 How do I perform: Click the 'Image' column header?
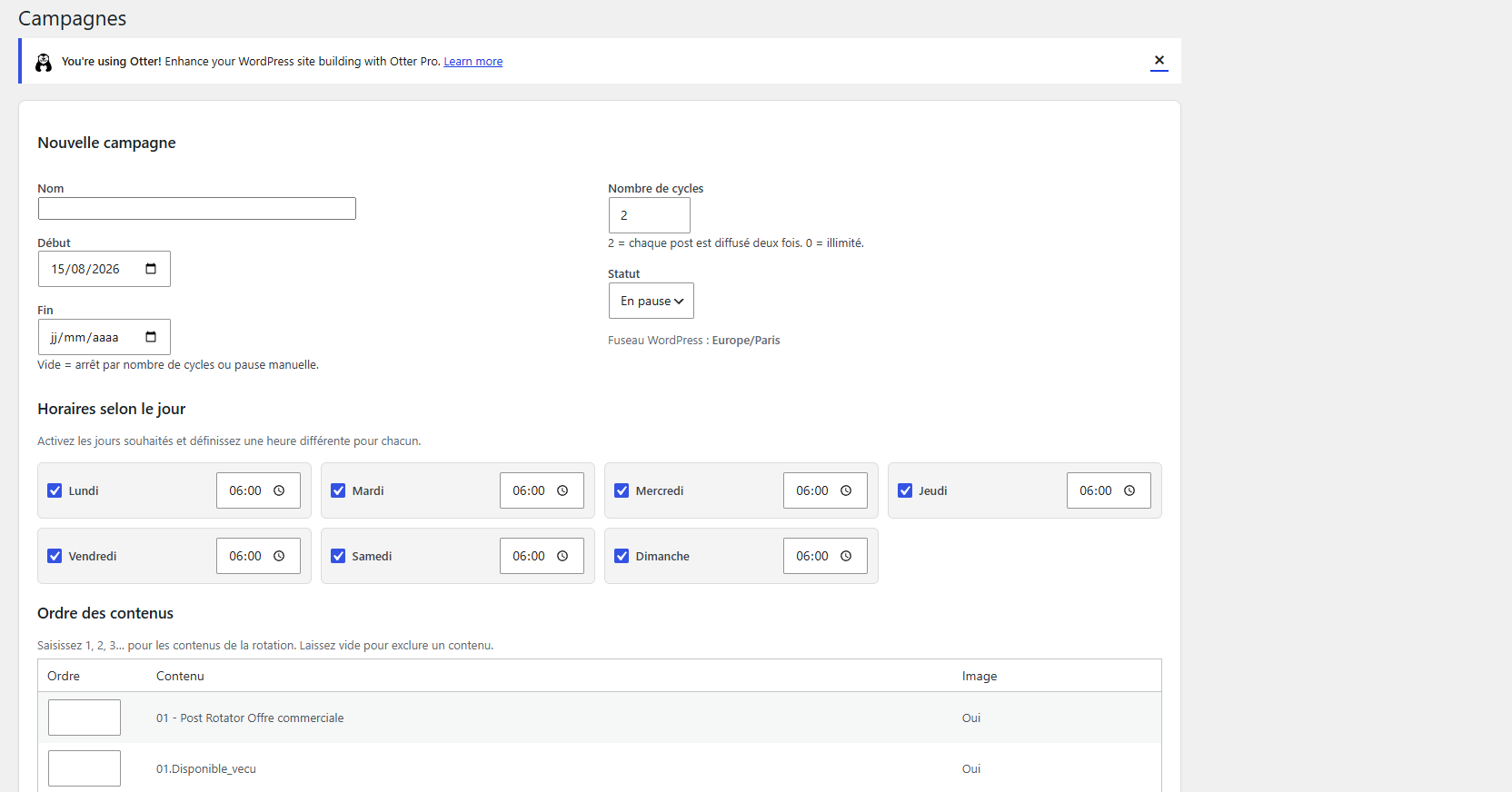[980, 676]
